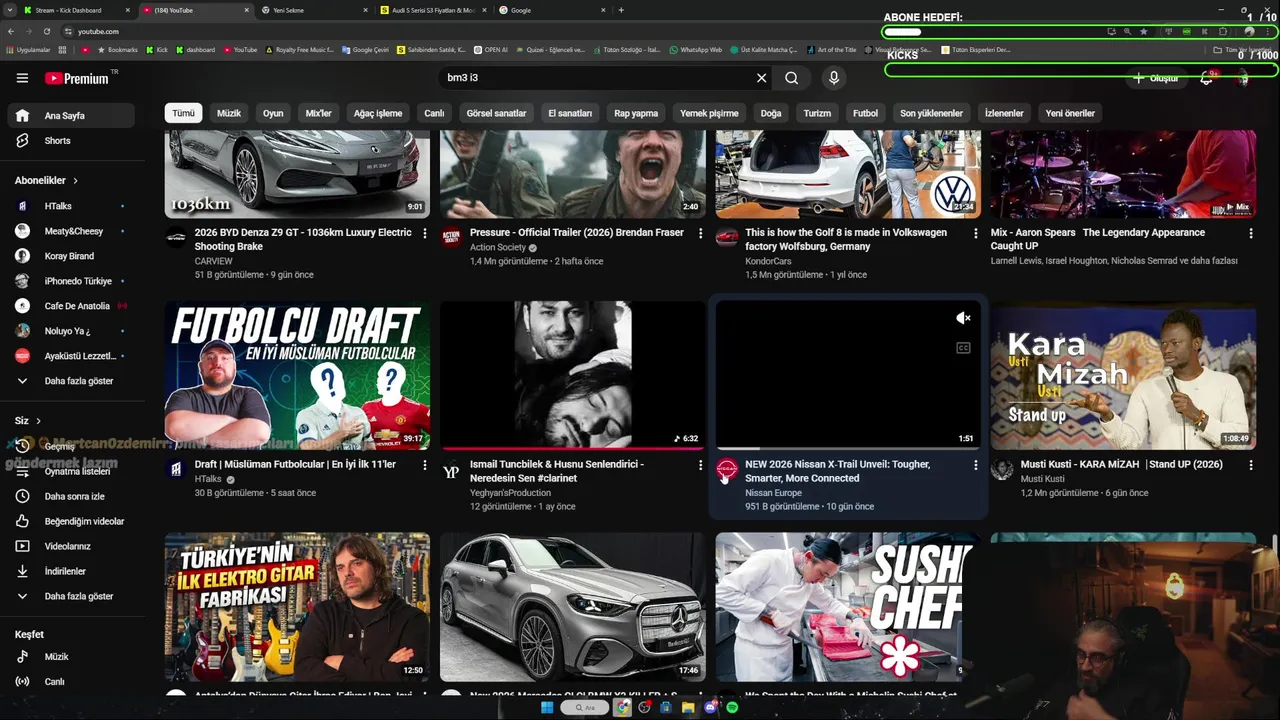This screenshot has width=1280, height=720.
Task: Open Müzik under Keşfet
Action: click(x=69, y=657)
